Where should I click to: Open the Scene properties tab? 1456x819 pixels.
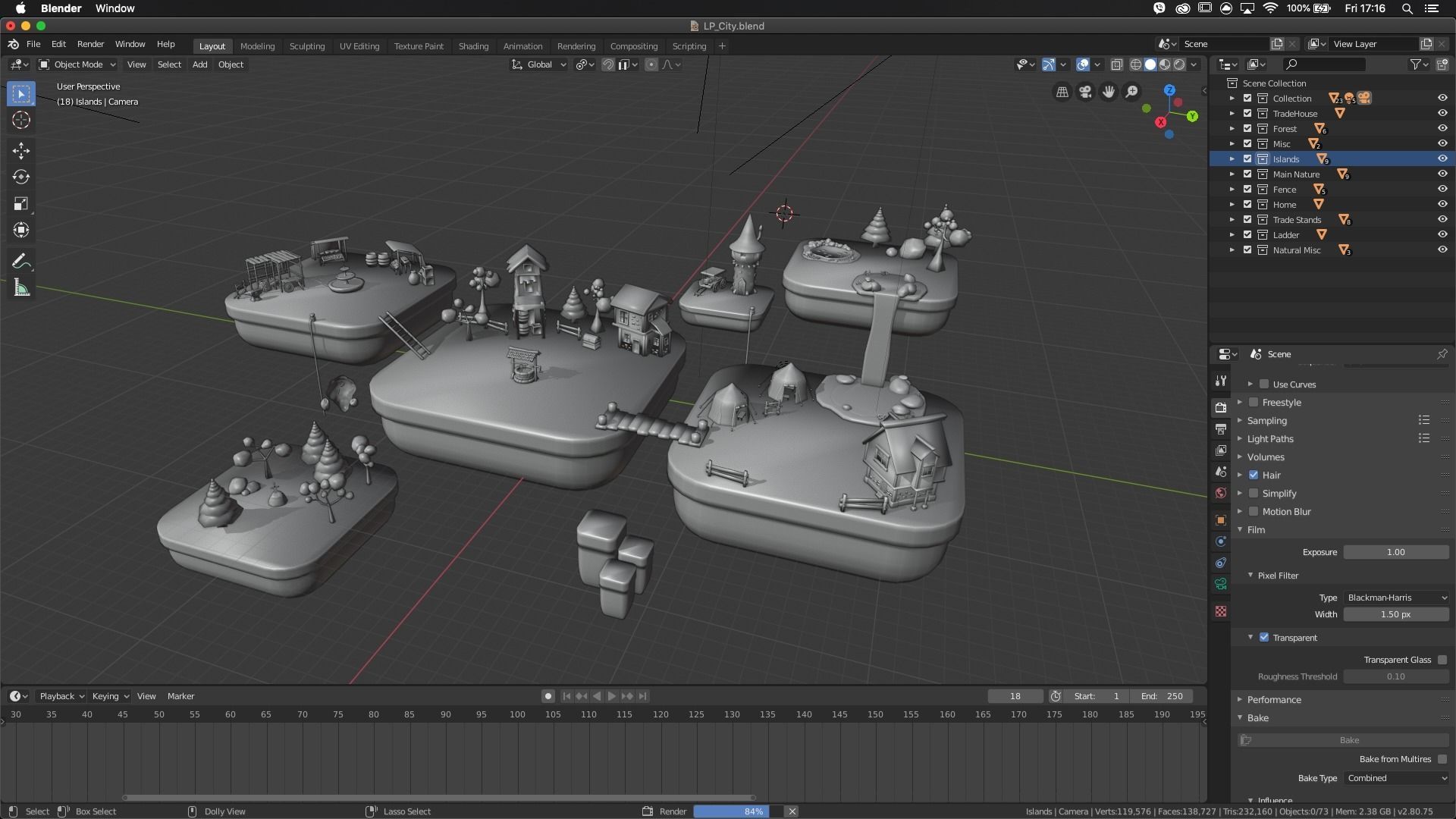1220,472
